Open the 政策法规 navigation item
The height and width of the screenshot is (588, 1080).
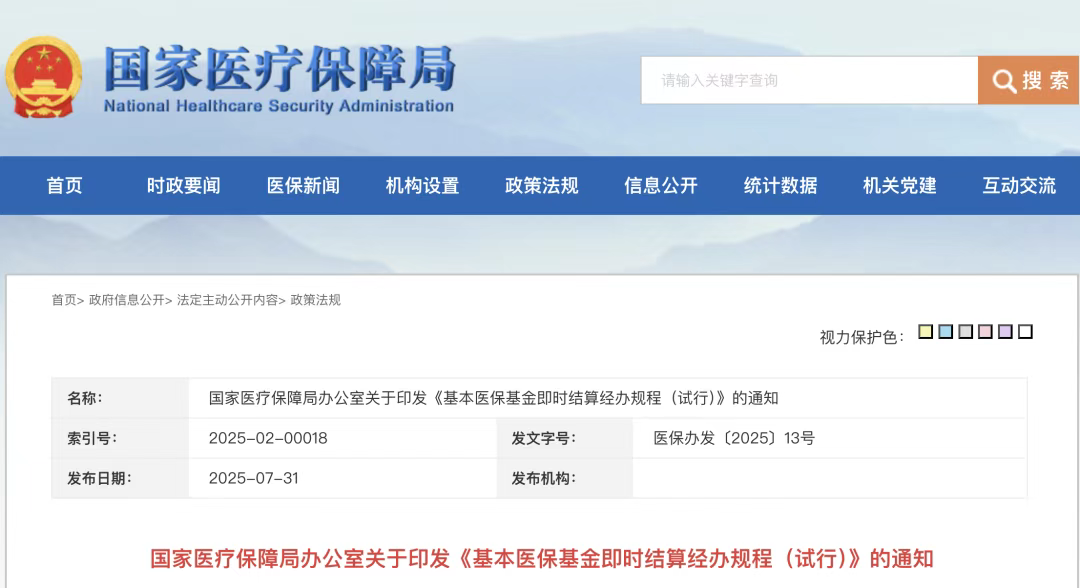point(541,185)
